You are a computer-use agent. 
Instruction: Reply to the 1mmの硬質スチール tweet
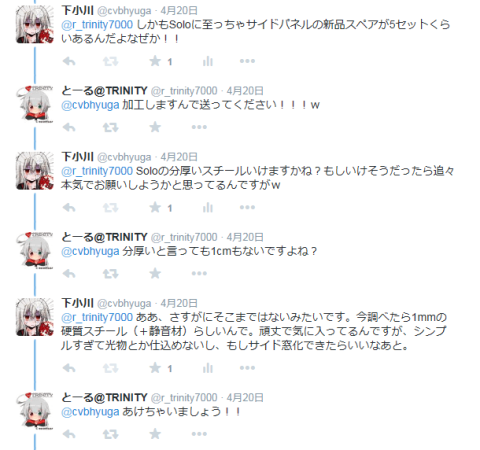(69, 368)
